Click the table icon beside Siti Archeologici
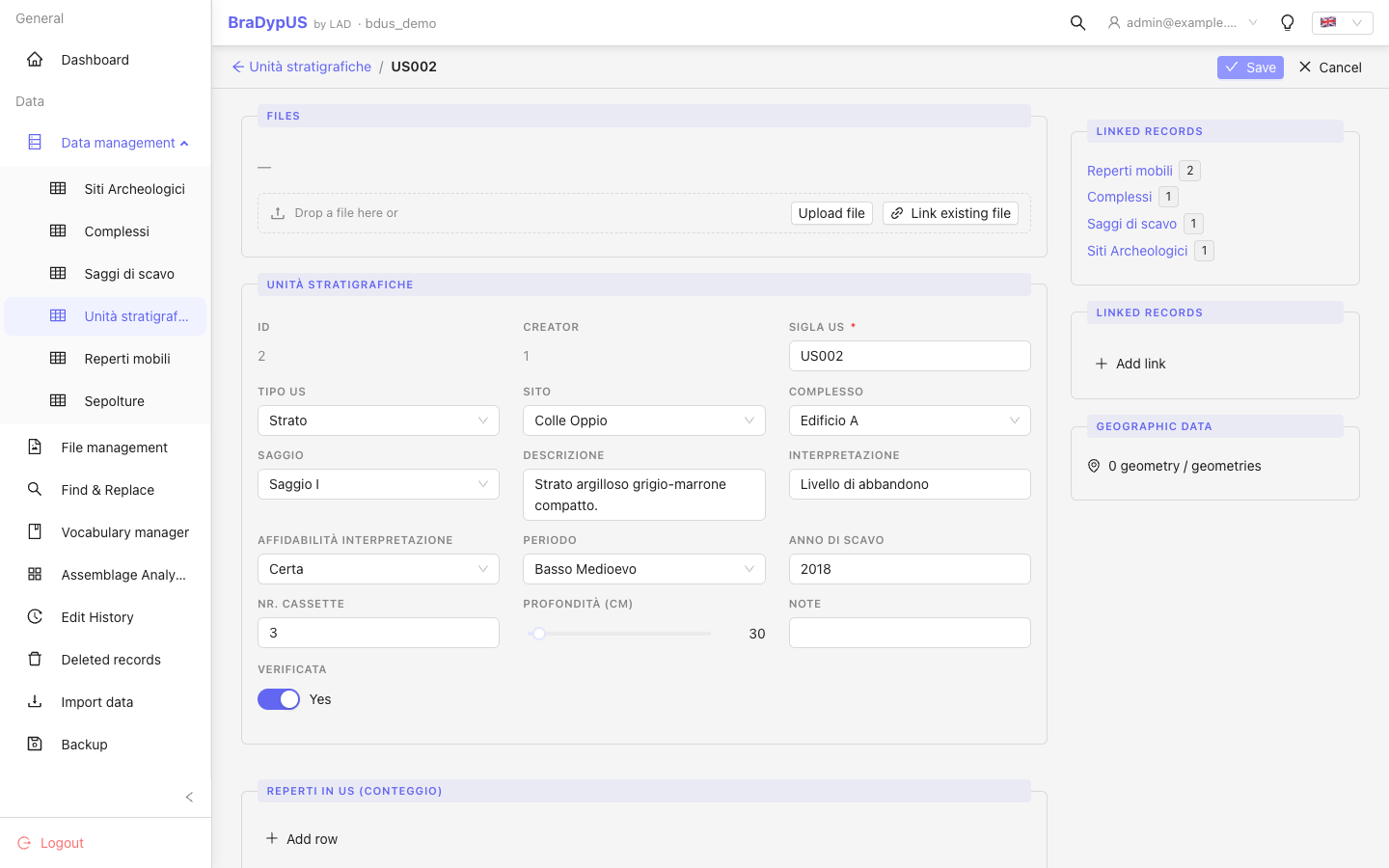 coord(58,188)
